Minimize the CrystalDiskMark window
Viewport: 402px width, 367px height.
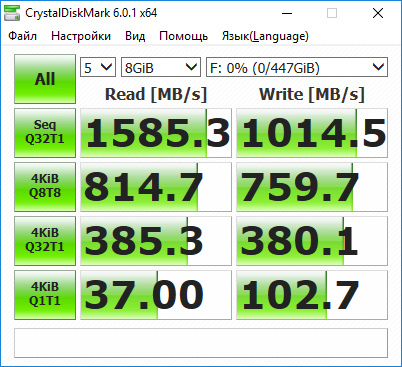coord(287,13)
